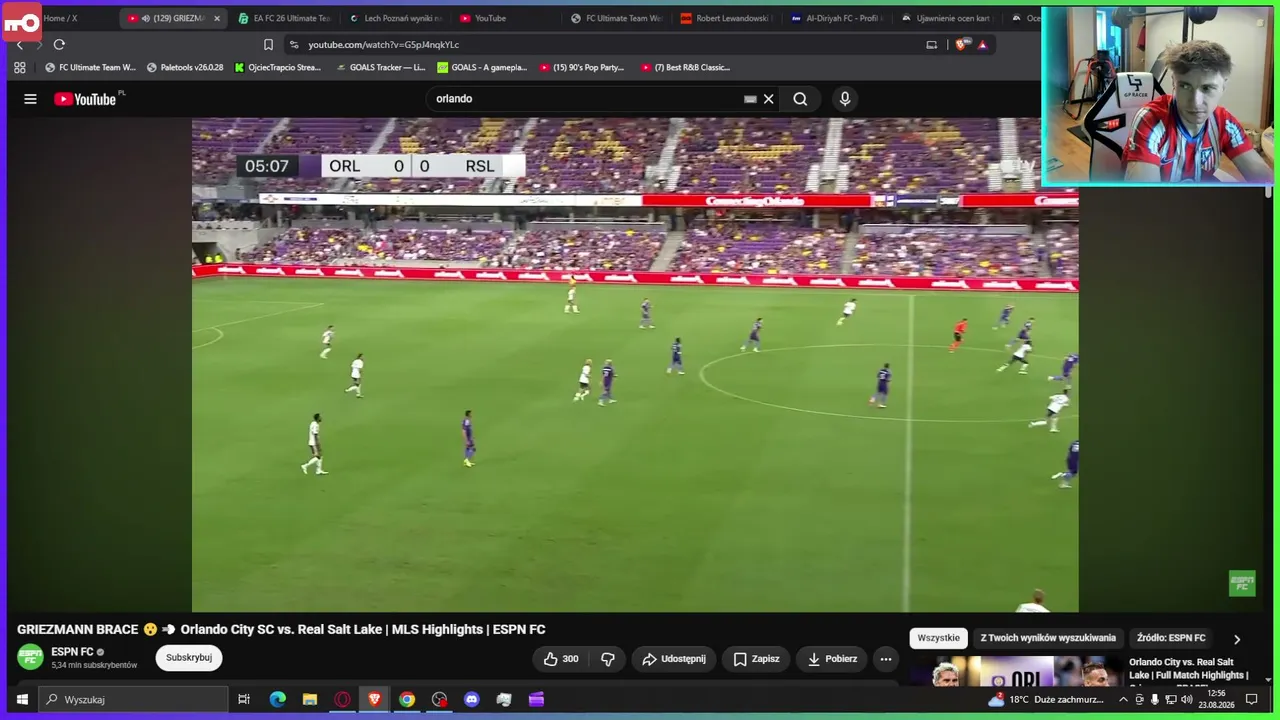Screen dimensions: 1280x720
Task: Open the 90's Pop Party bookmark
Action: coord(581,67)
